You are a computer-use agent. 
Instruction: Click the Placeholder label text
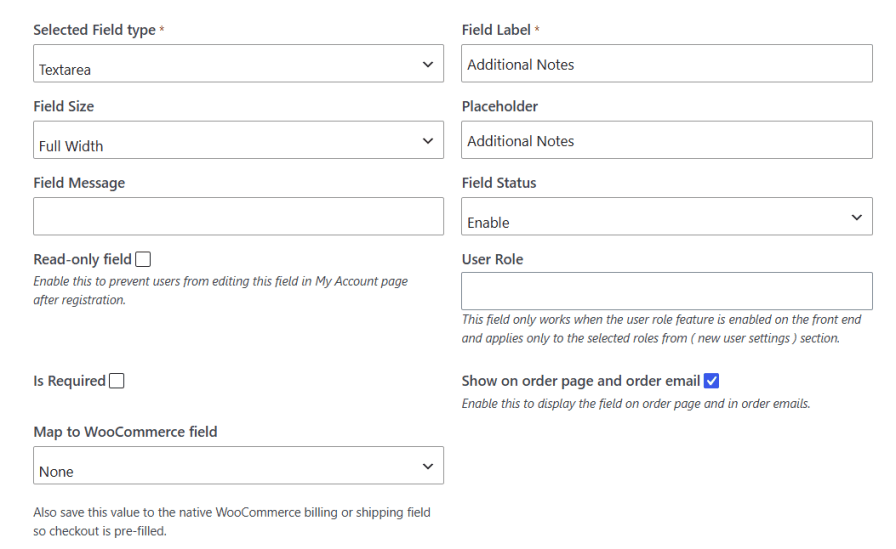click(499, 106)
